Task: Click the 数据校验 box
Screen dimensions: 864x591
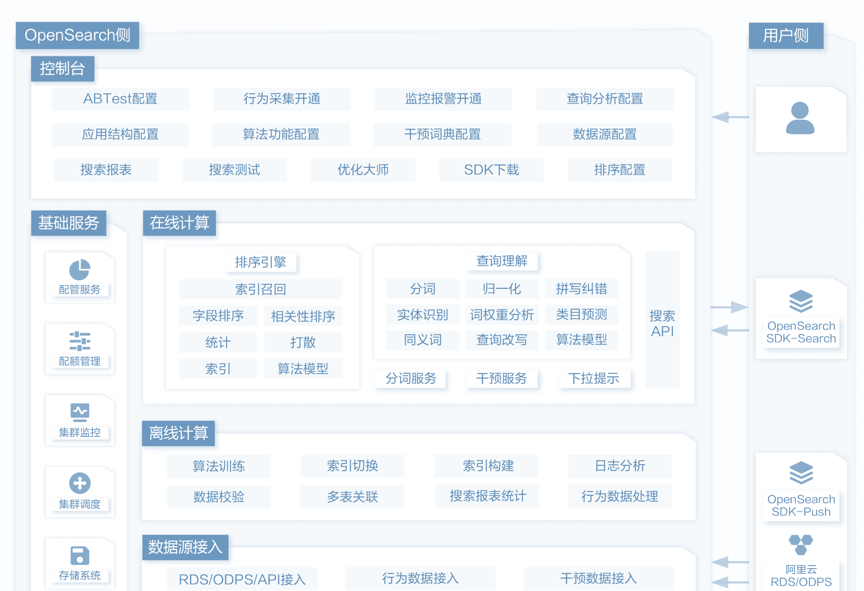Action: point(219,496)
